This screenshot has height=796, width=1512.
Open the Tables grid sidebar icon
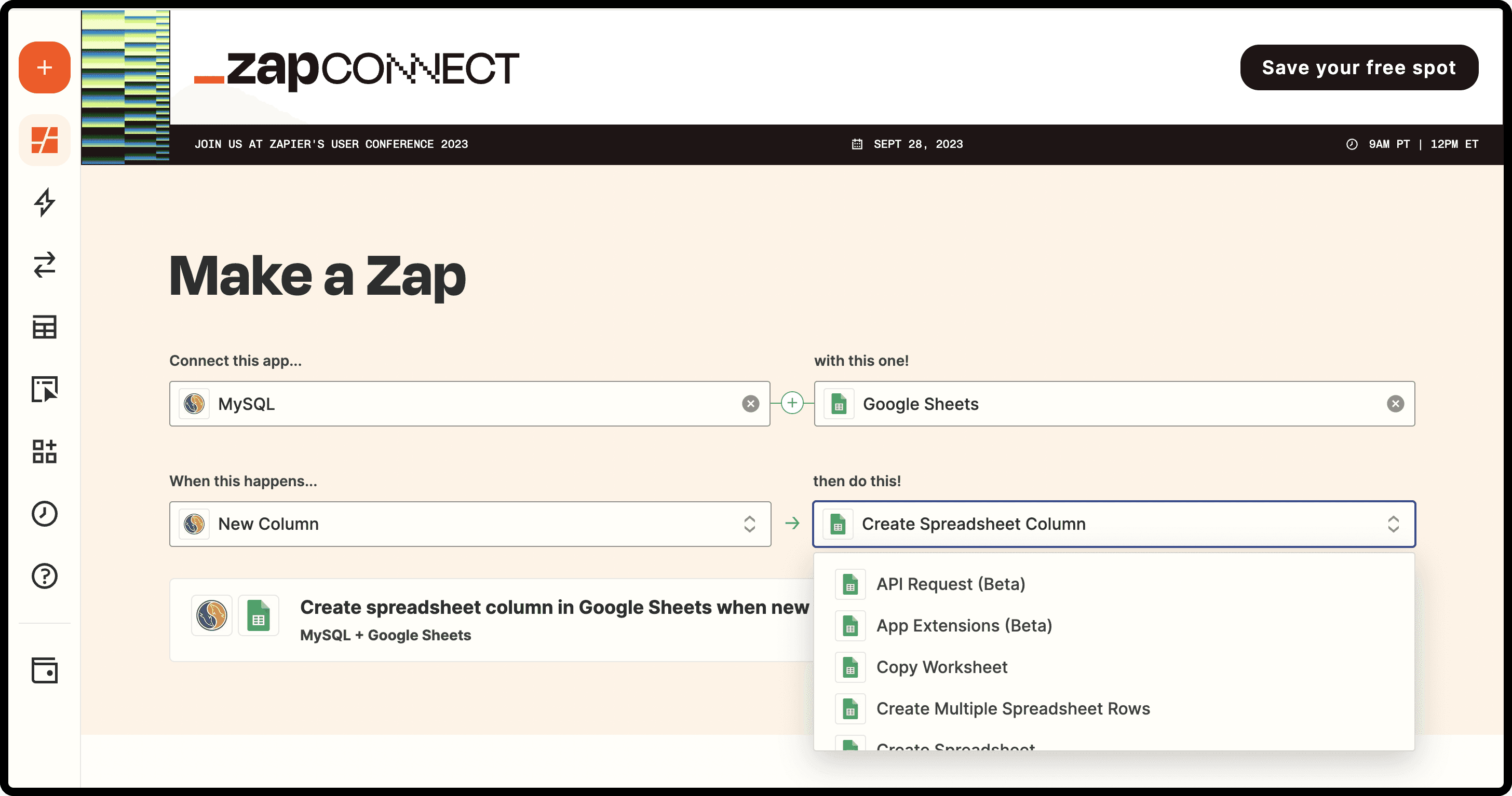click(45, 327)
